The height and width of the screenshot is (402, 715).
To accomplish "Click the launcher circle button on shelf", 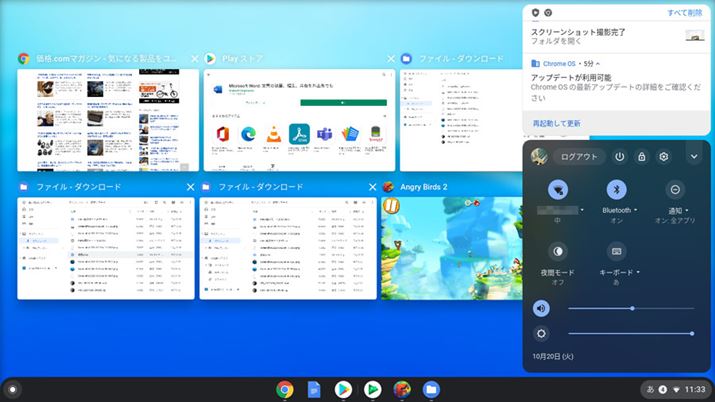I will click(12, 389).
